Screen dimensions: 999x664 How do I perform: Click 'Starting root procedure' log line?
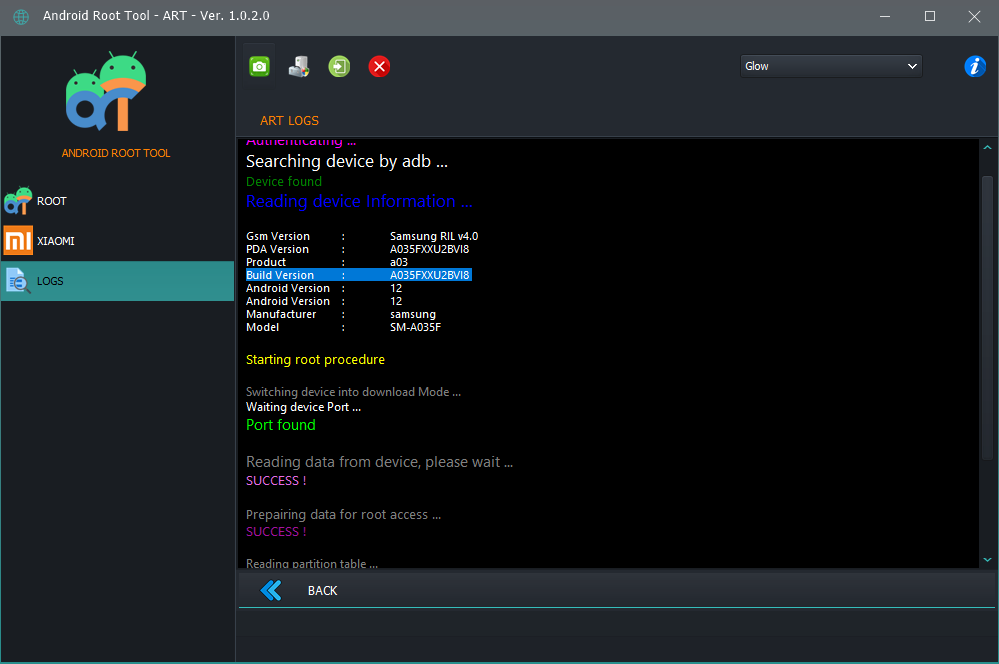point(315,359)
